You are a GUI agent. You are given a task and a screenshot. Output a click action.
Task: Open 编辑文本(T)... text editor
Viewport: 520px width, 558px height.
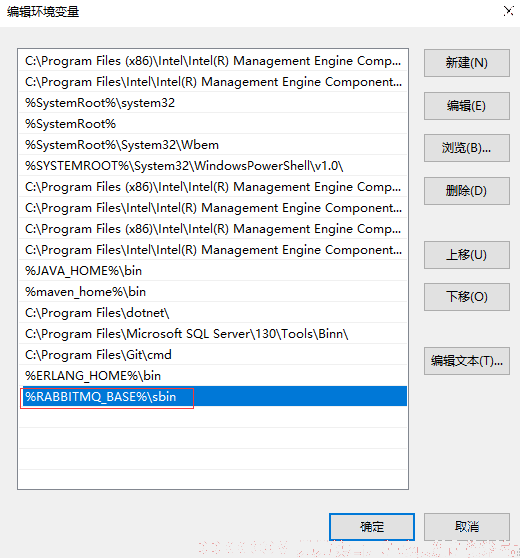[x=467, y=361]
